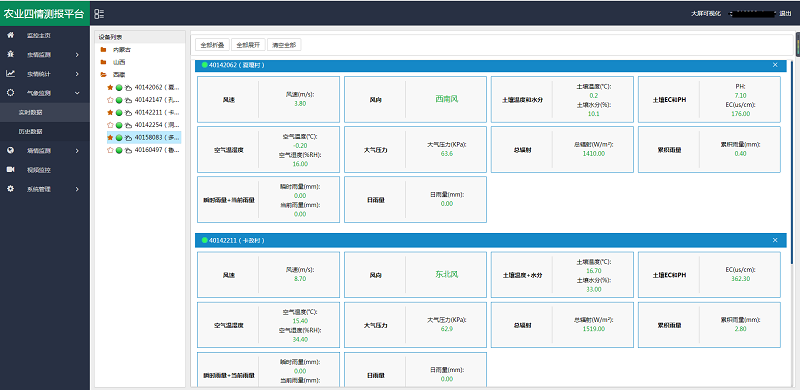Collapse the 气象监测 sidebar menu chevron
This screenshot has height=390, width=800.
77,93
